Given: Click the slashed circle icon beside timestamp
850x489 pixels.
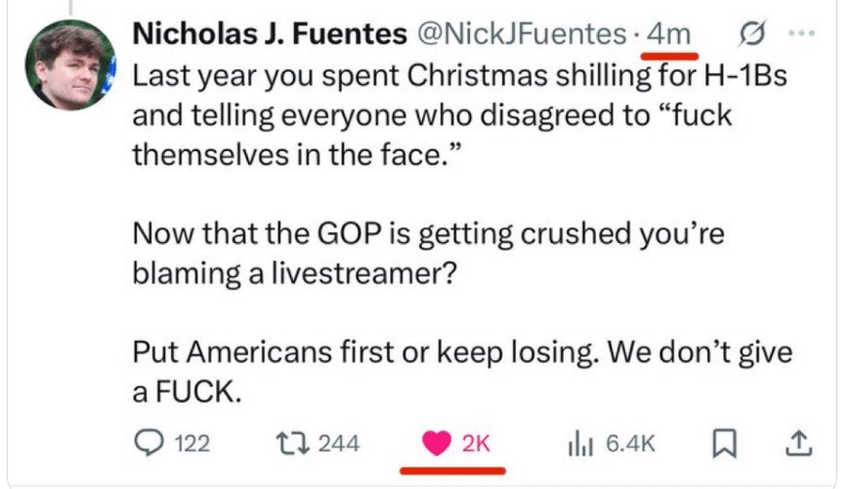Looking at the screenshot, I should point(747,34).
